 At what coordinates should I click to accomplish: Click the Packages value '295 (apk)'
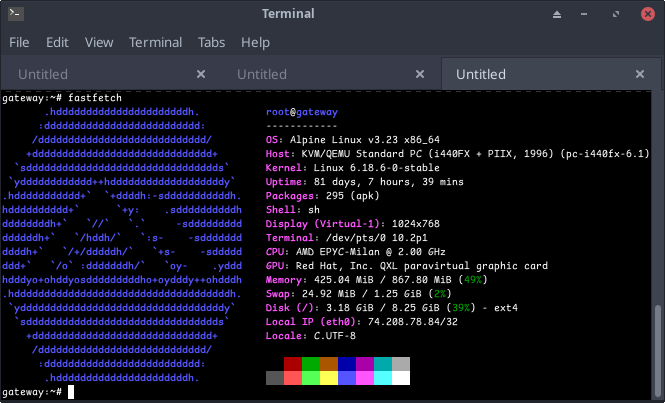click(353, 196)
